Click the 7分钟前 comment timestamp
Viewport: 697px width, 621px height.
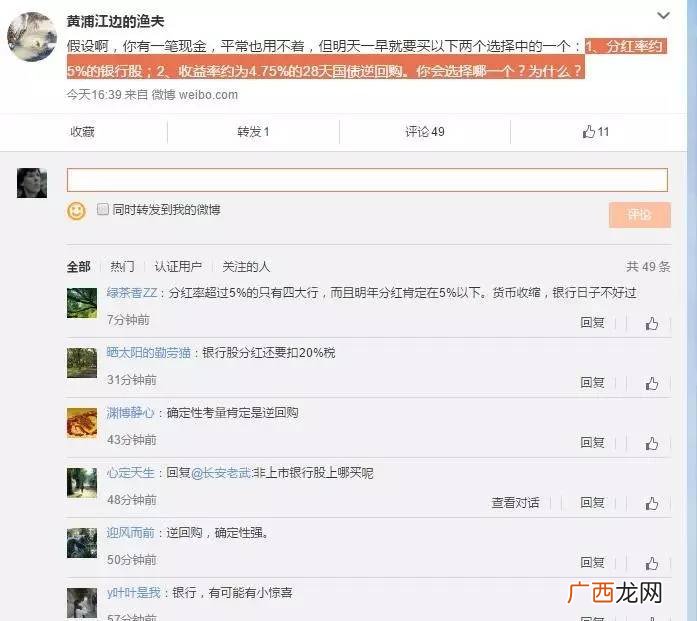[128, 320]
